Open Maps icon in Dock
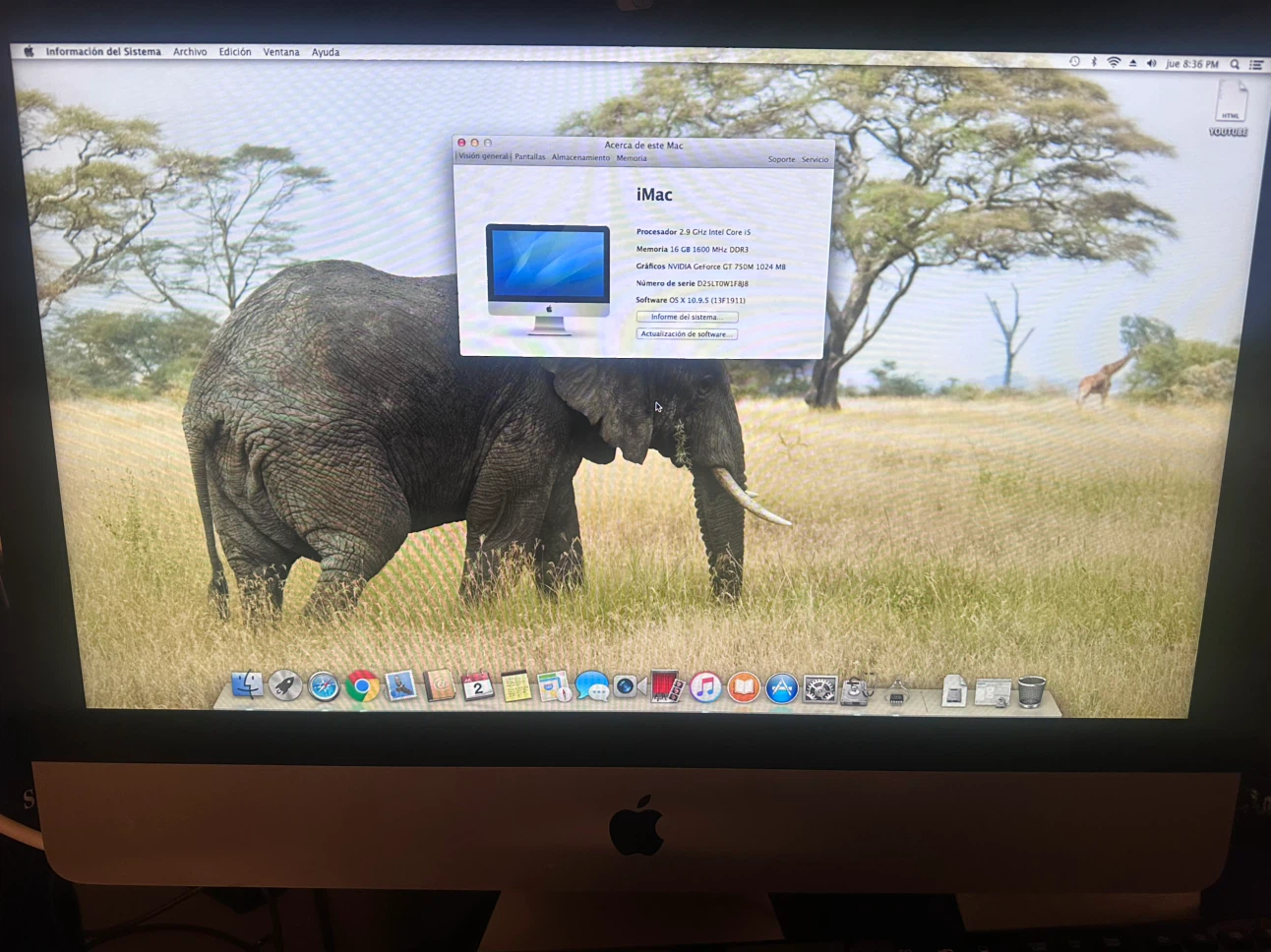 click(554, 686)
